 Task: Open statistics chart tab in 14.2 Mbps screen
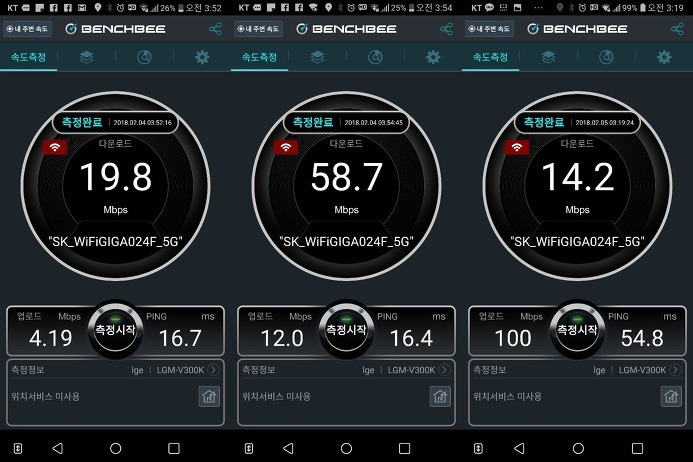pos(606,57)
